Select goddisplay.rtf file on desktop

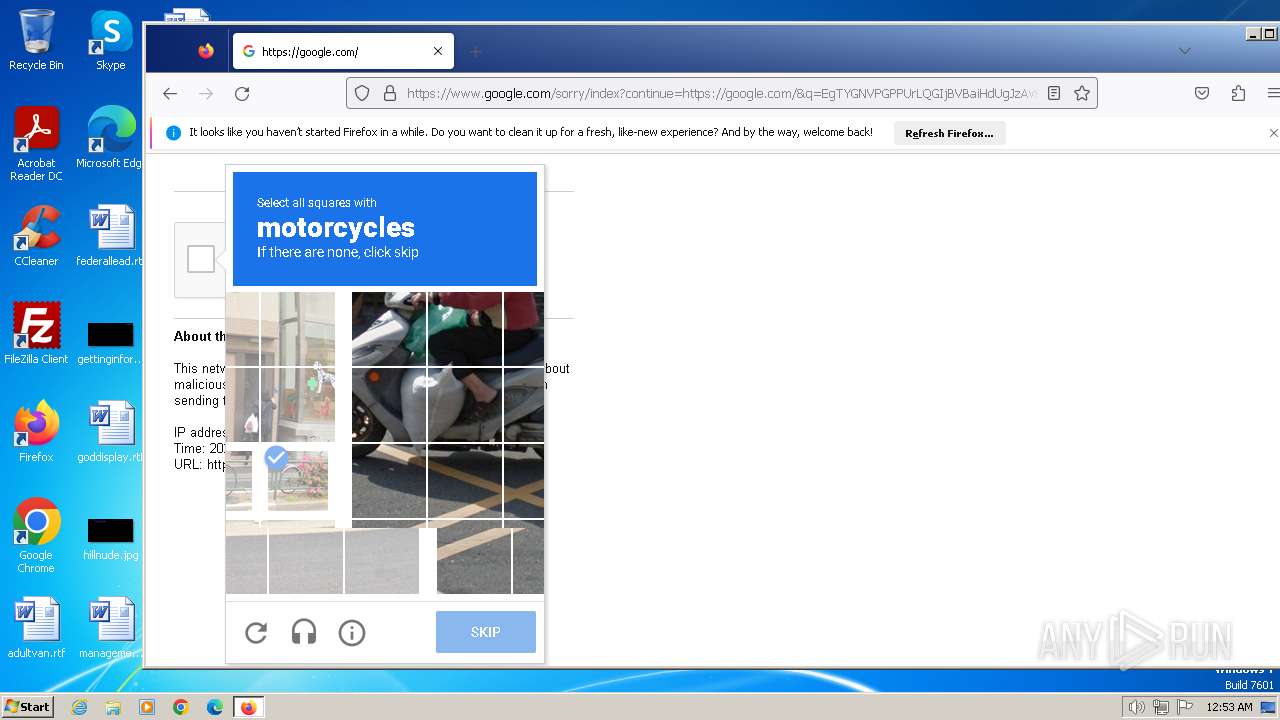tap(110, 432)
